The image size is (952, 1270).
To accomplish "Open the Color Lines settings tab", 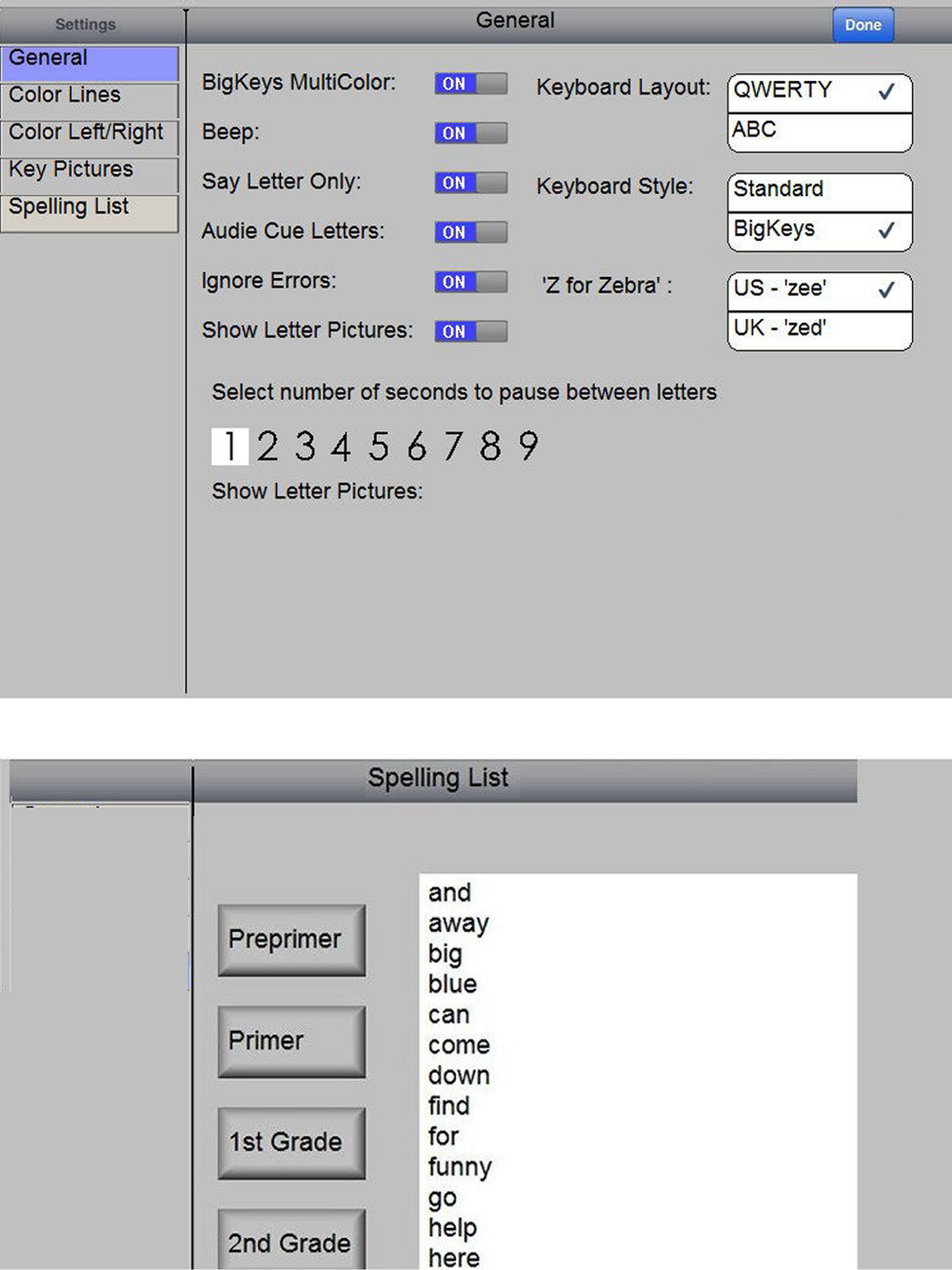I will [x=89, y=100].
